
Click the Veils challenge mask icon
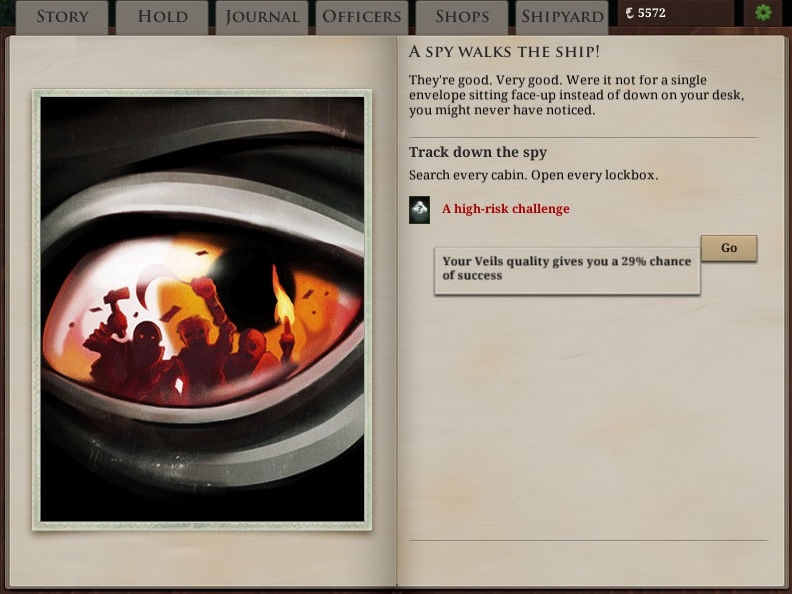[419, 210]
